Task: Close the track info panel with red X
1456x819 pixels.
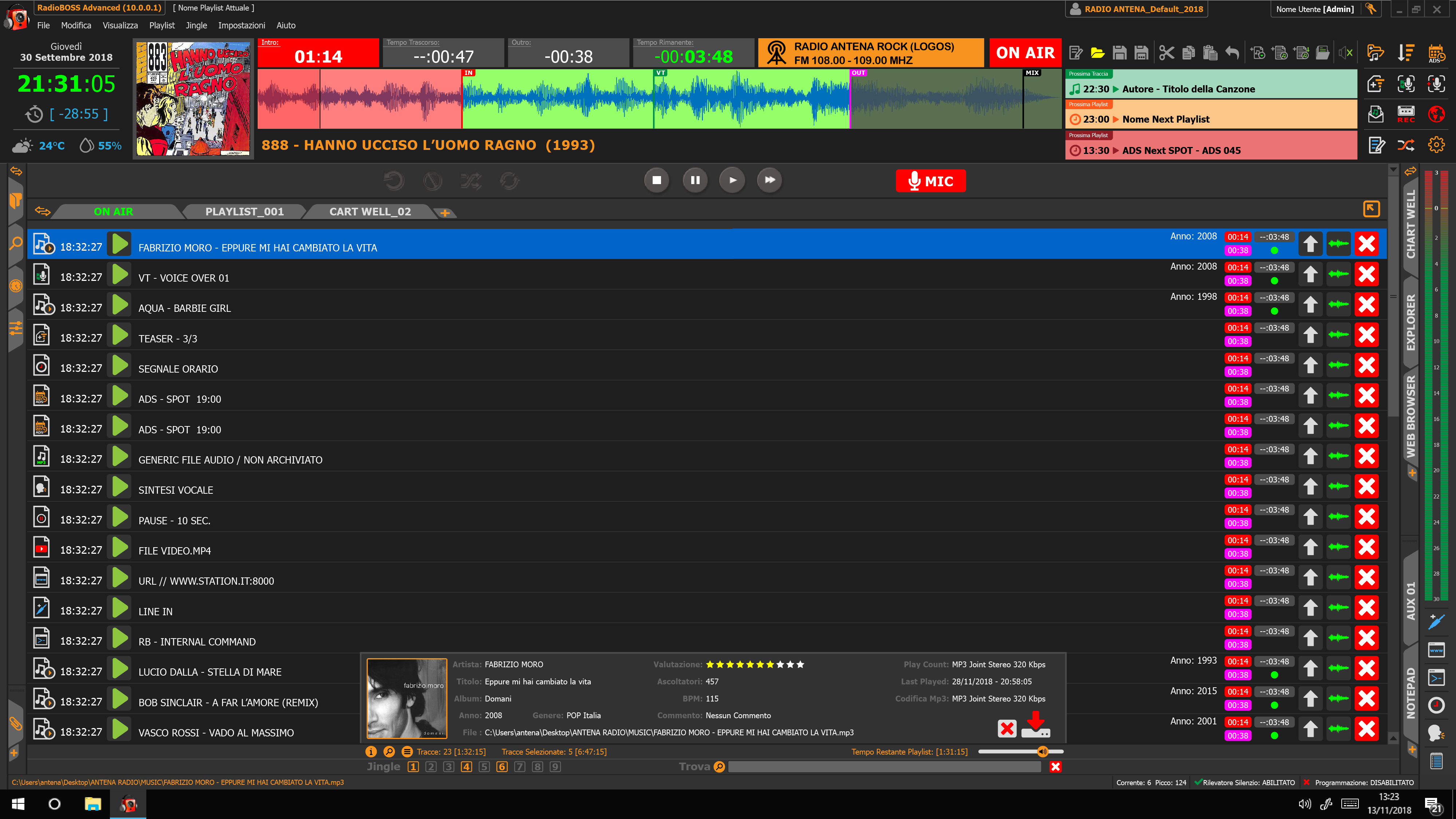Action: pyautogui.click(x=1007, y=729)
